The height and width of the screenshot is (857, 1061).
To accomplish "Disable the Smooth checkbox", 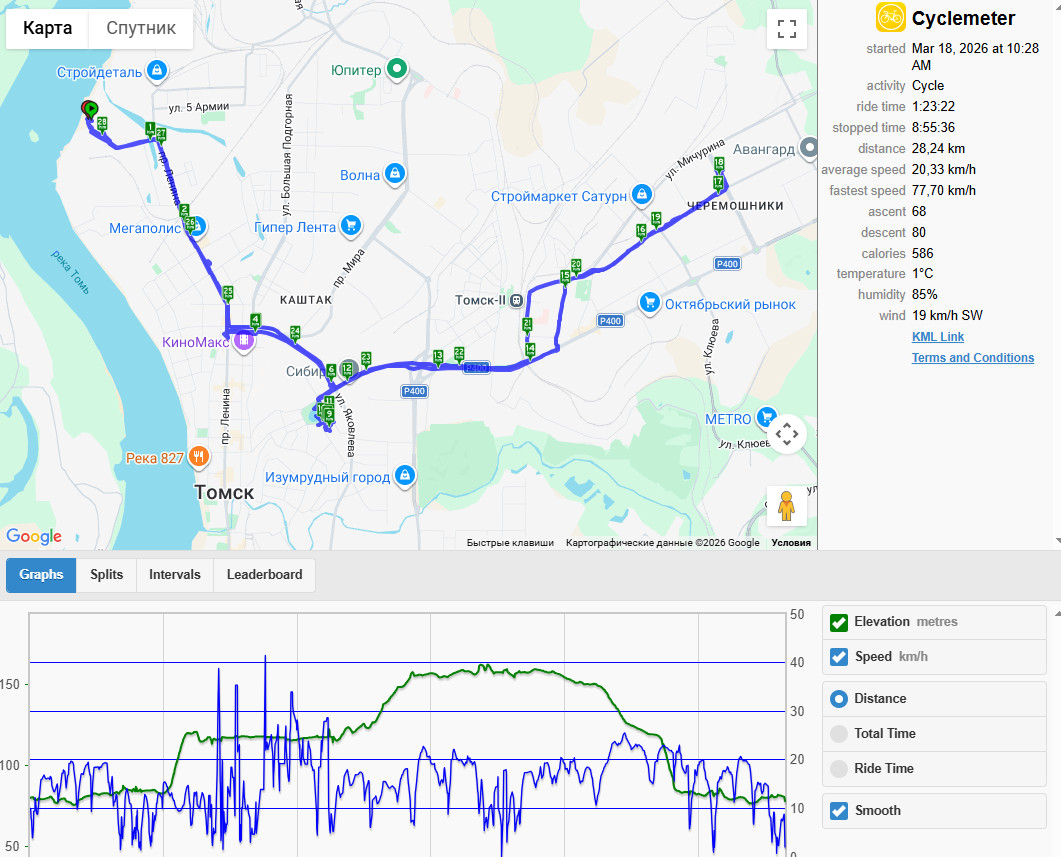I will 838,810.
